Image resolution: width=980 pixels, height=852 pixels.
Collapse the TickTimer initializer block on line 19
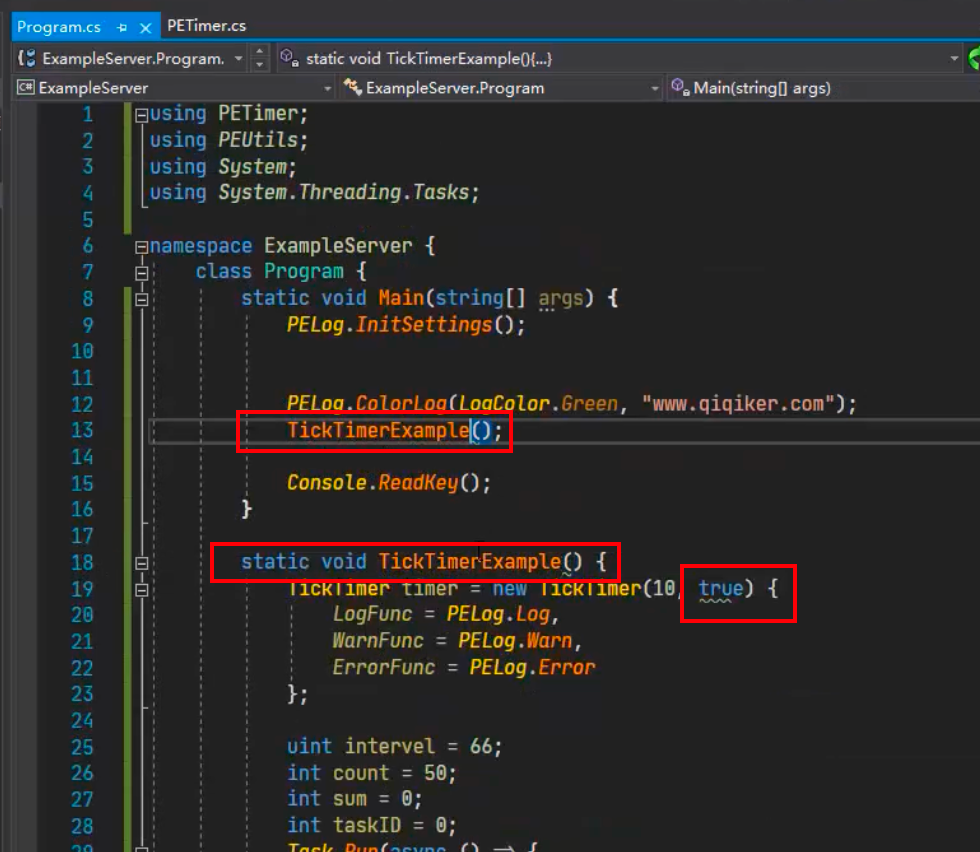coord(142,590)
